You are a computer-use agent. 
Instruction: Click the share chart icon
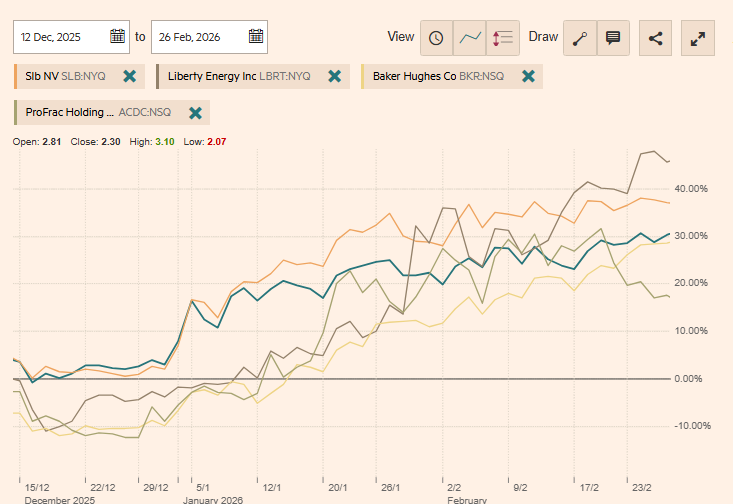point(656,38)
